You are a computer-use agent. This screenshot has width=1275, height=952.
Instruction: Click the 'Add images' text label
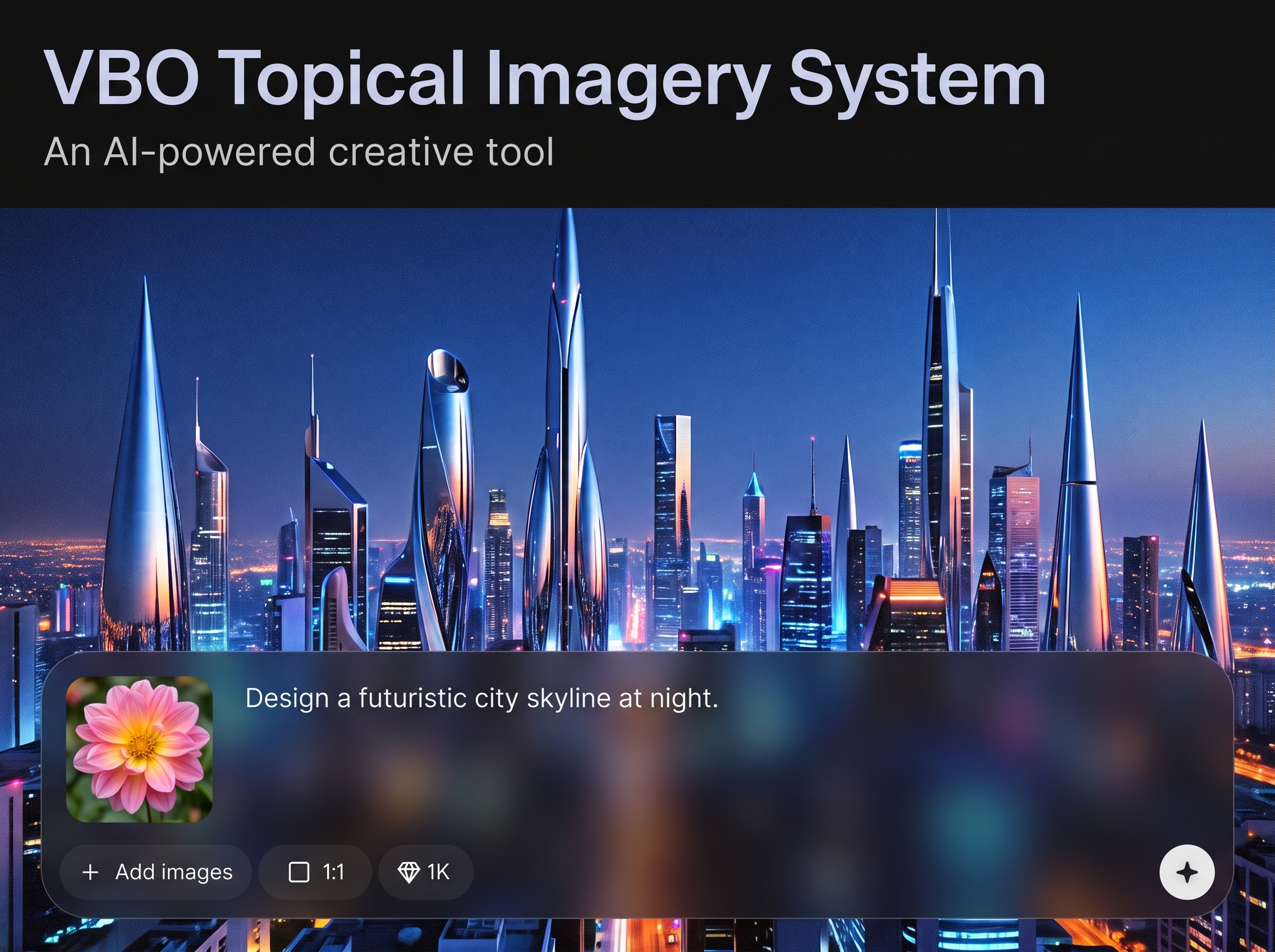click(174, 872)
